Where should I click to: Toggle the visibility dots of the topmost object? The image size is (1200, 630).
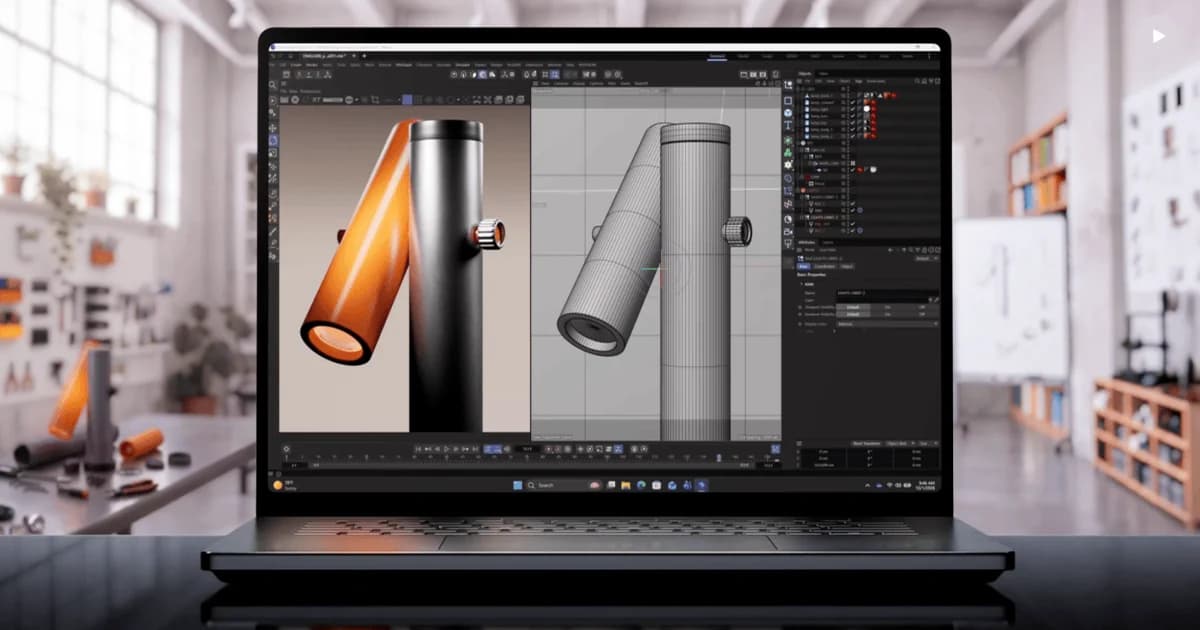843,89
